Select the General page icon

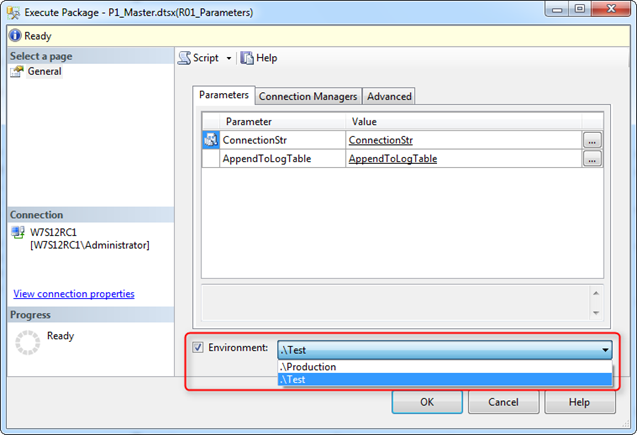click(18, 72)
